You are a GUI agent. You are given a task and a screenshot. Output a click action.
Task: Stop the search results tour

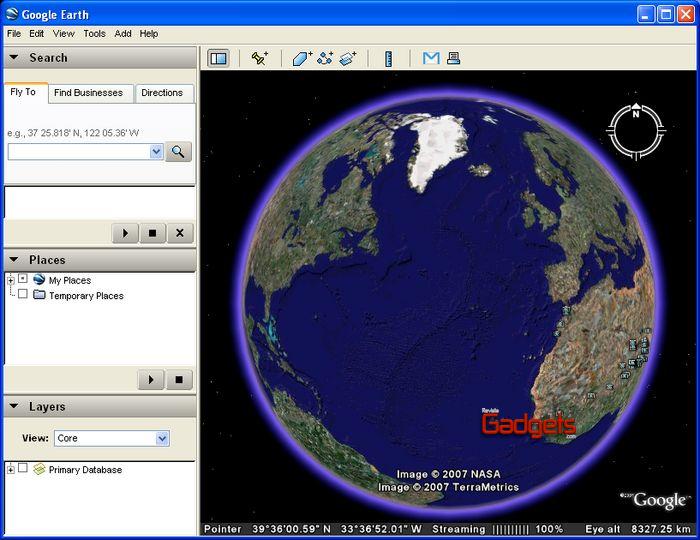coord(152,233)
